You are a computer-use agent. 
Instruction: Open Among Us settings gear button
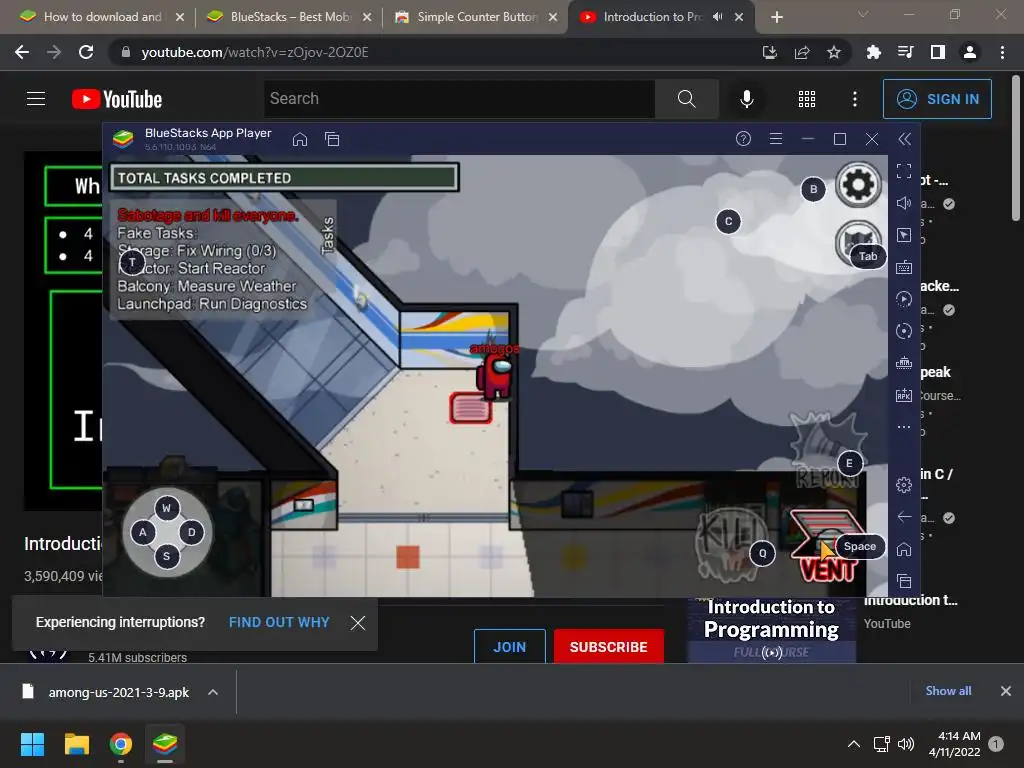point(858,185)
